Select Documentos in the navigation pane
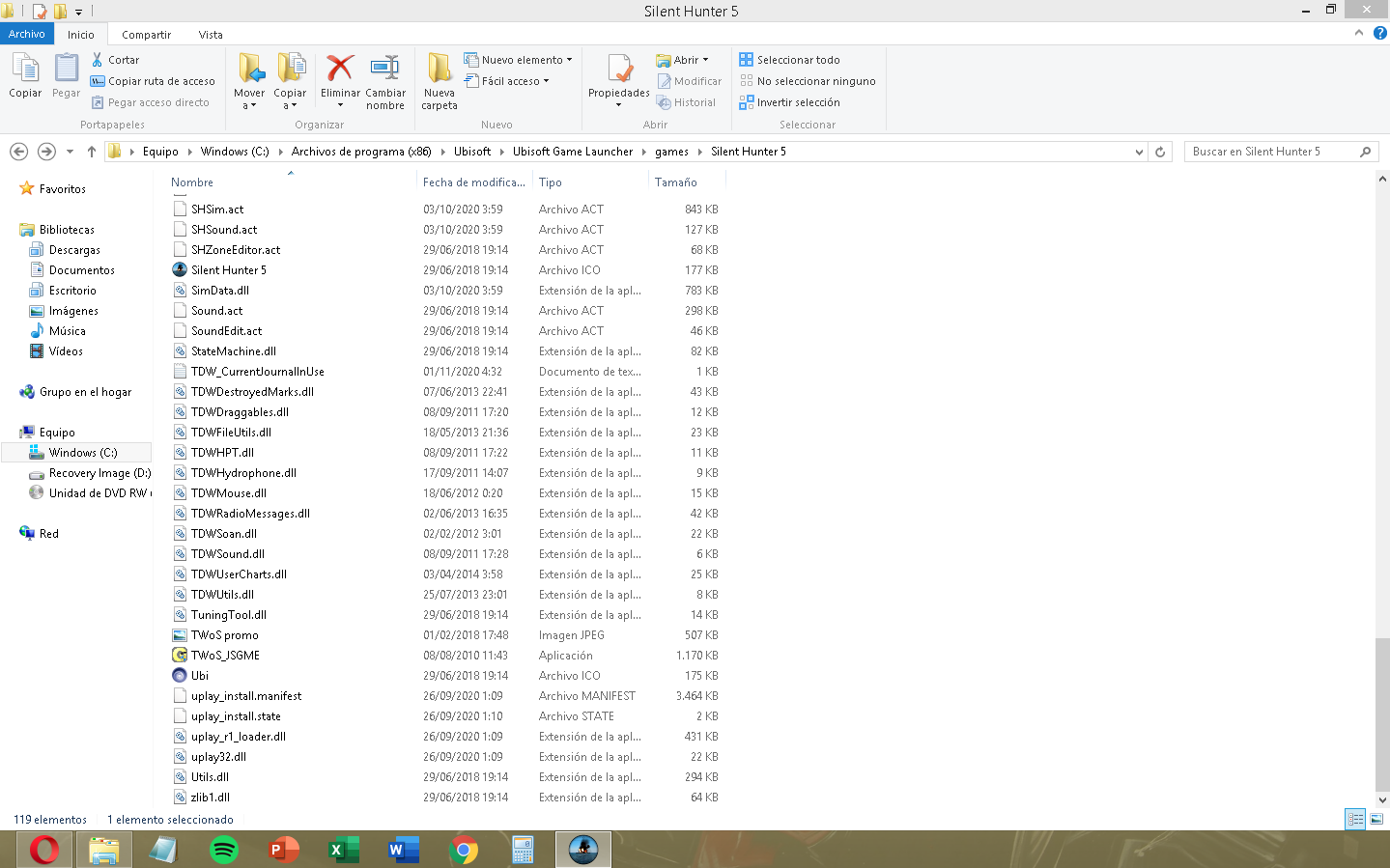Image resolution: width=1390 pixels, height=868 pixels. (x=72, y=270)
